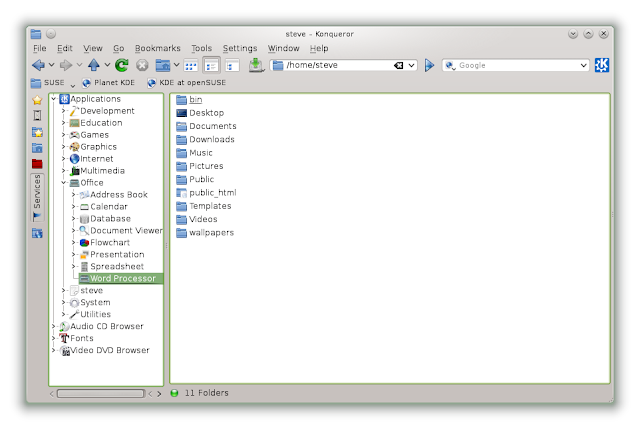The width and height of the screenshot is (640, 429).
Task: Select Flowchart in Office tree
Action: (x=105, y=242)
